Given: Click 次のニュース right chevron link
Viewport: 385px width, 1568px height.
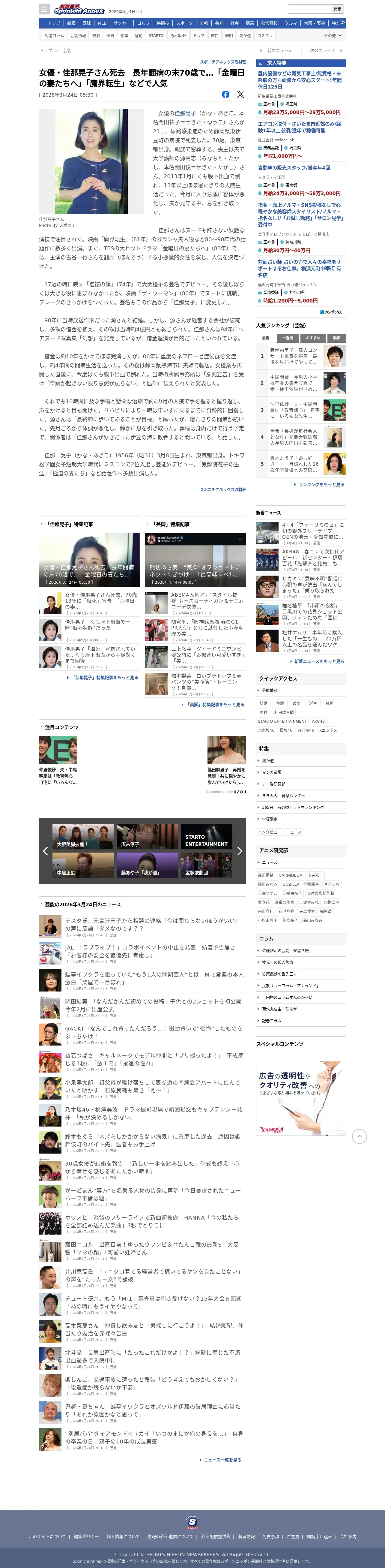Looking at the screenshot, I should [326, 50].
